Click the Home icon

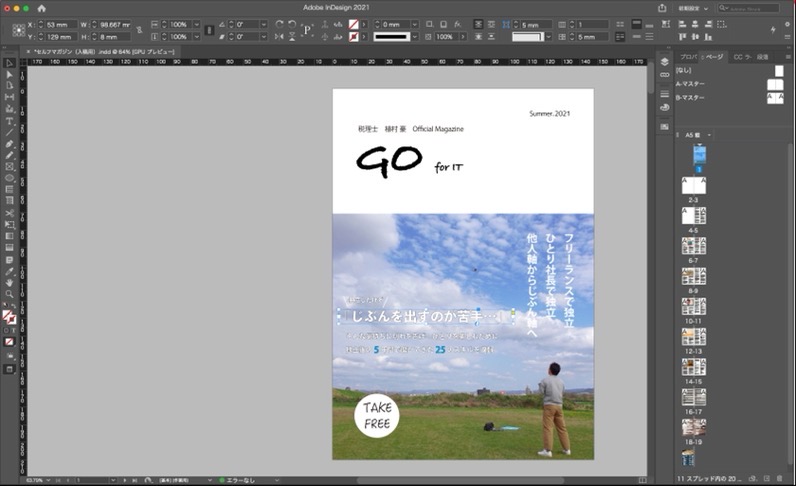[x=41, y=8]
